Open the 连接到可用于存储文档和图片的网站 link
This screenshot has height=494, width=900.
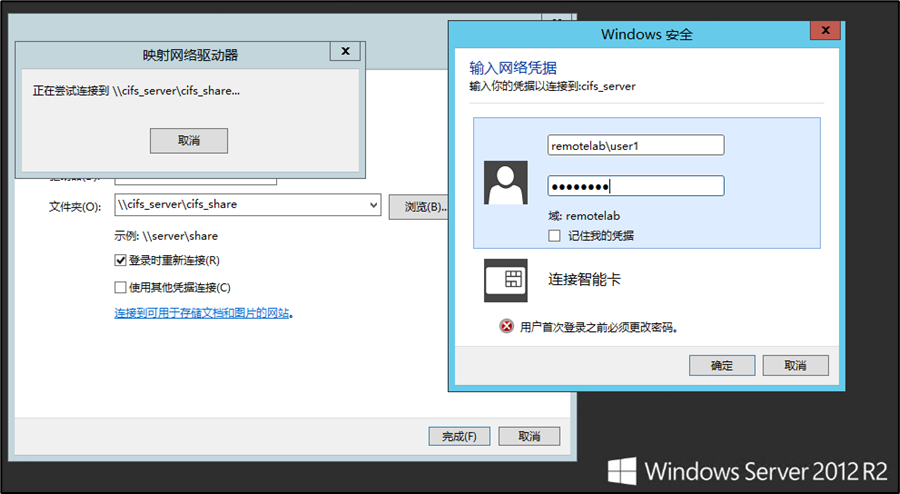point(203,313)
